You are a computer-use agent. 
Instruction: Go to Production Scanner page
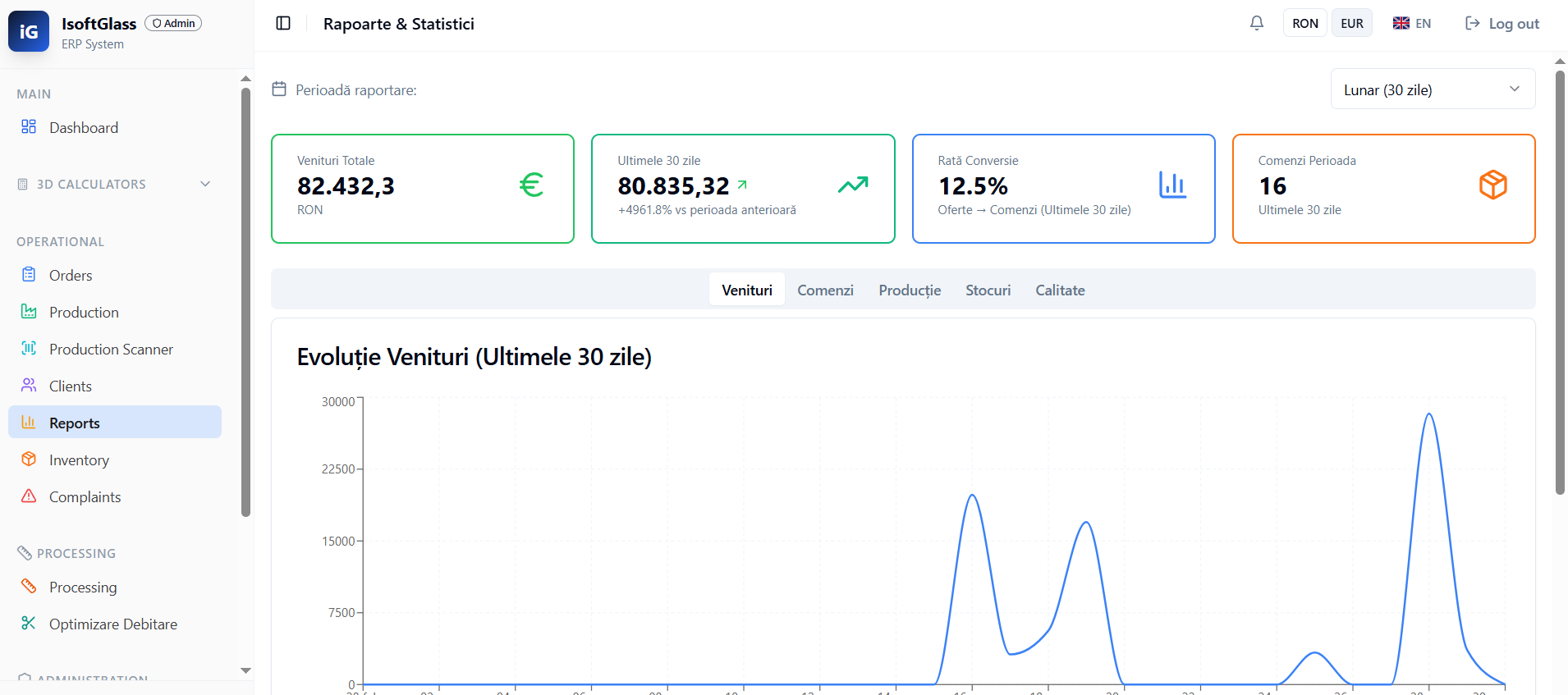[111, 350]
